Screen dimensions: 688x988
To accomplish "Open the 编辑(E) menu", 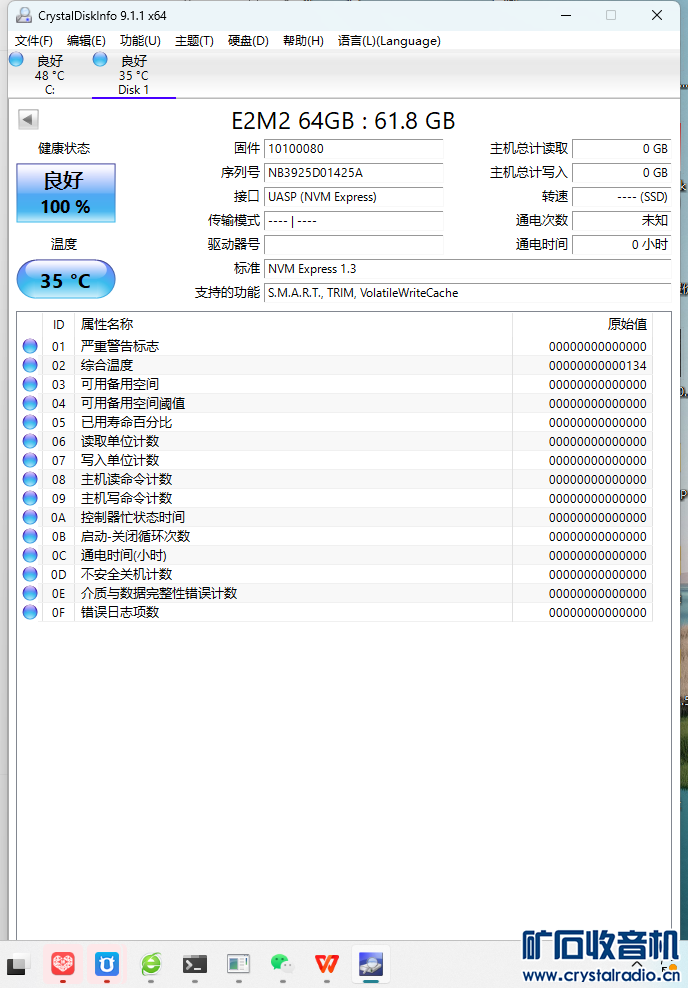I will (x=86, y=41).
